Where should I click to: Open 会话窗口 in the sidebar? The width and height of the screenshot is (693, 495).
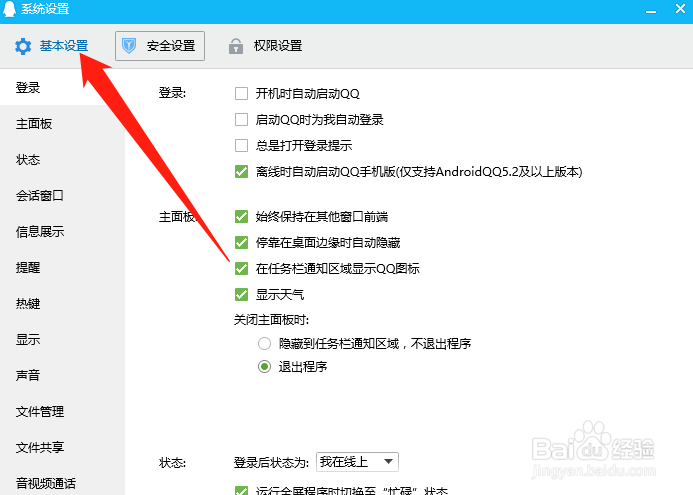pos(40,195)
